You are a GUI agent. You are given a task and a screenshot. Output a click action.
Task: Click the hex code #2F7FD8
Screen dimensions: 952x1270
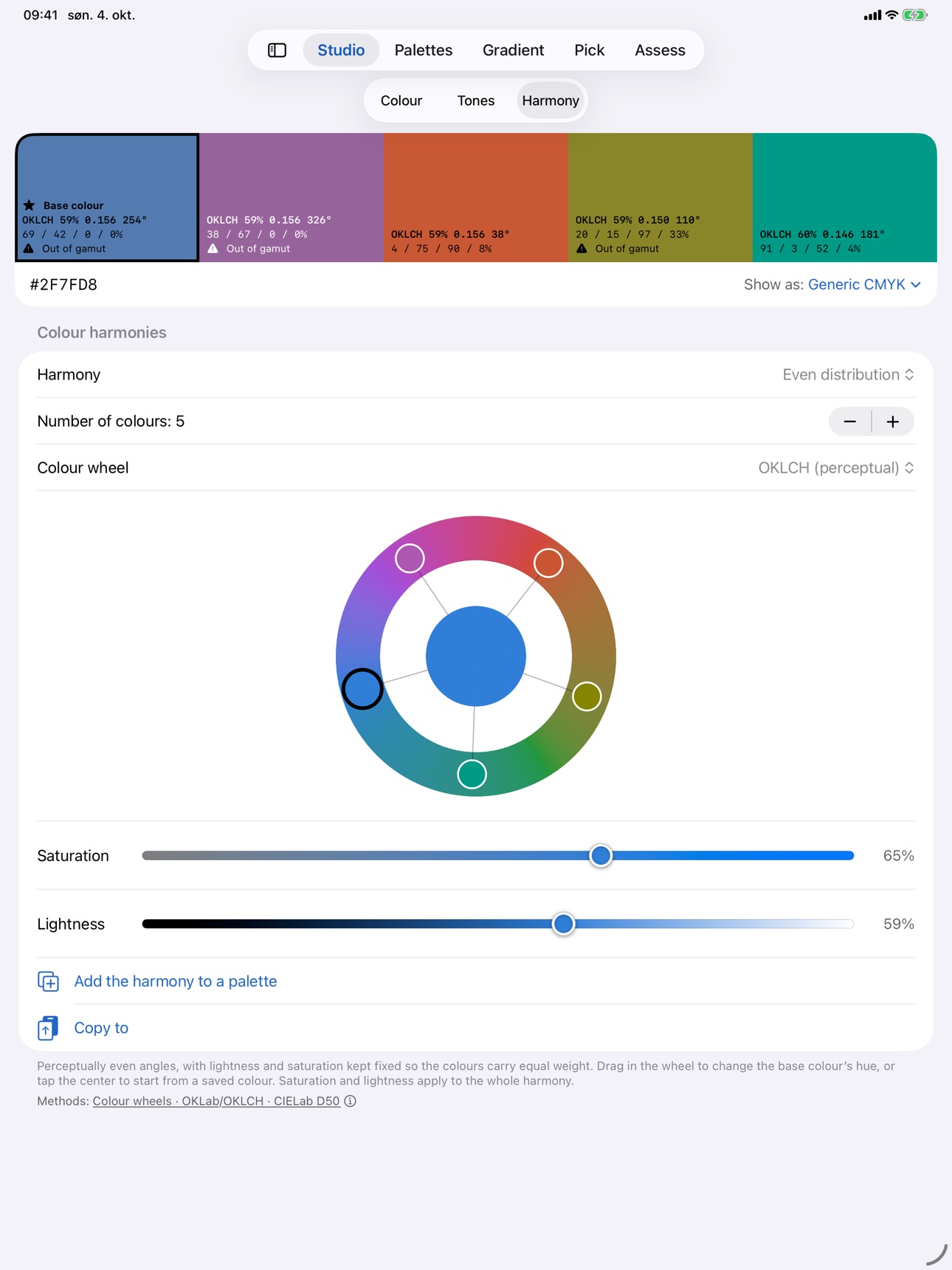[63, 285]
